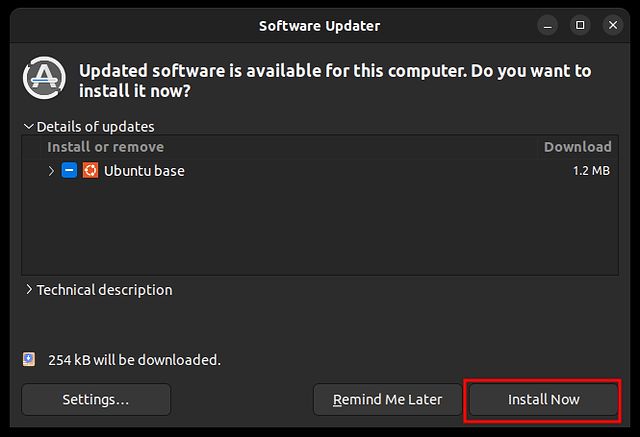Image resolution: width=640 pixels, height=437 pixels.
Task: Click the 1.2 MB download size entry
Action: pyautogui.click(x=591, y=171)
